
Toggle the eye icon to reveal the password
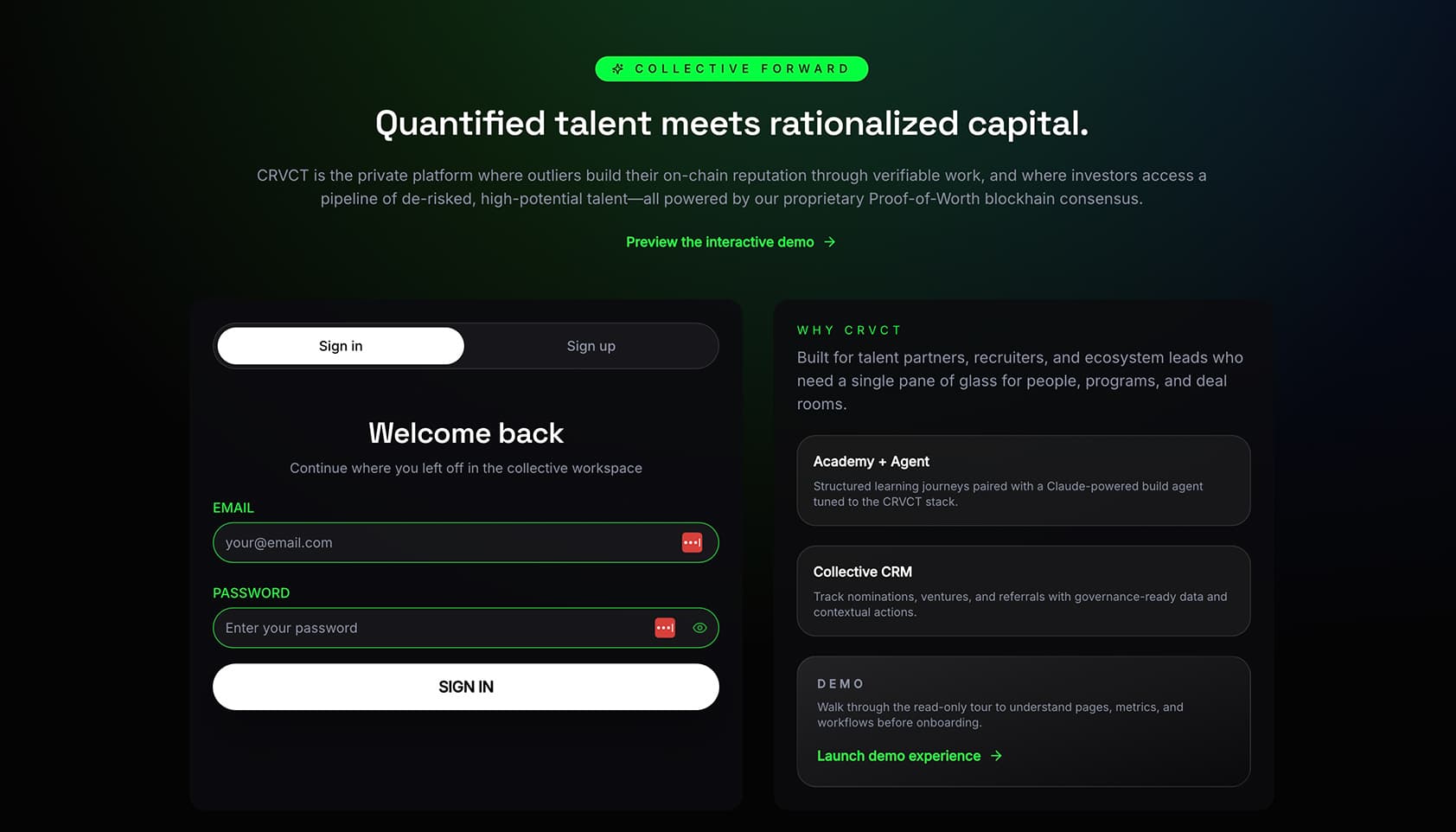click(699, 627)
